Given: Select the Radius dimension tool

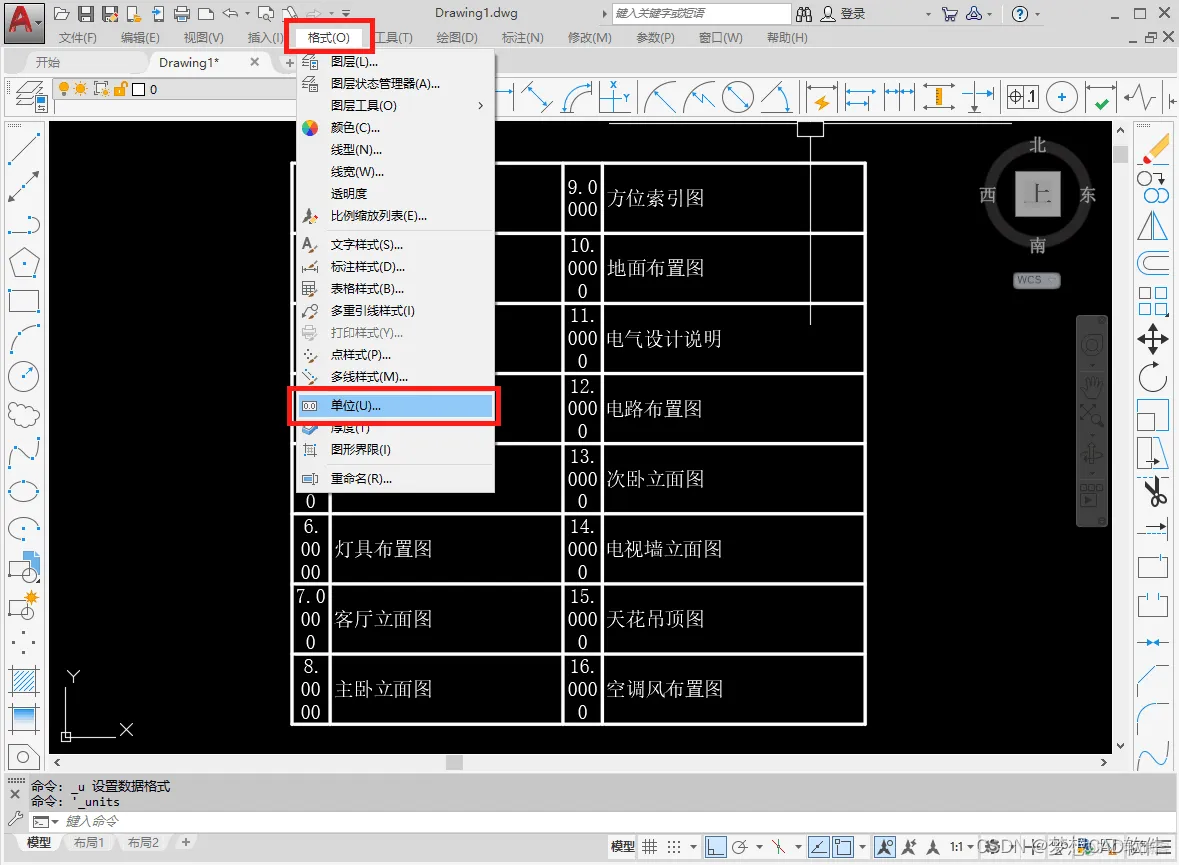Looking at the screenshot, I should tap(660, 97).
